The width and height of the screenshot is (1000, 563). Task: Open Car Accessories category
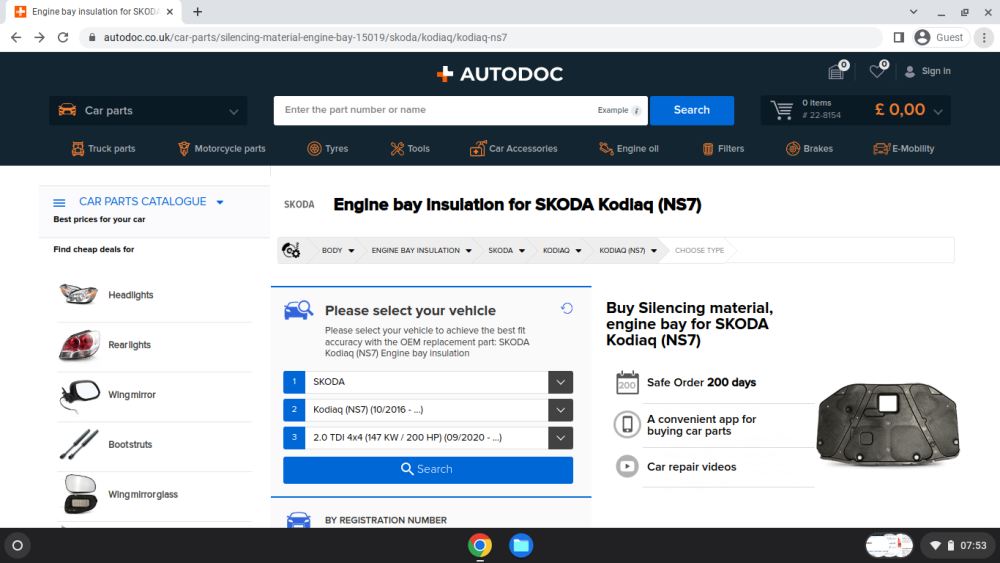tap(513, 149)
